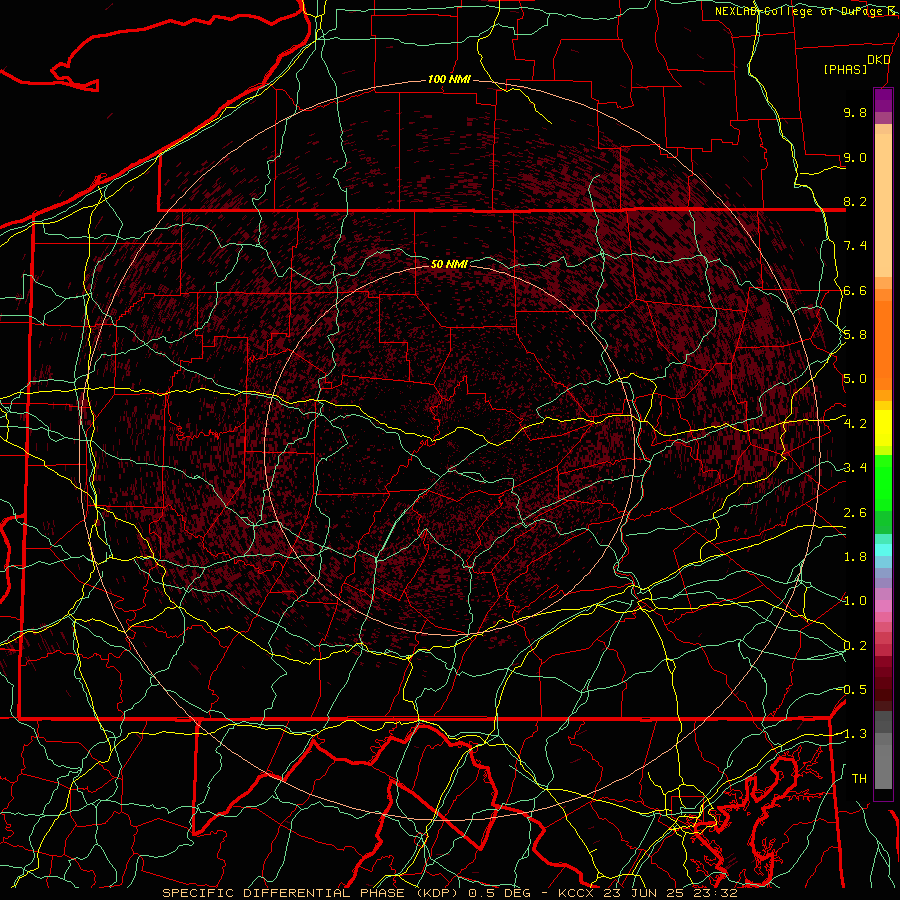Screen dimensions: 900x900
Task: Click the DKD label above the color scale
Action: [x=879, y=60]
